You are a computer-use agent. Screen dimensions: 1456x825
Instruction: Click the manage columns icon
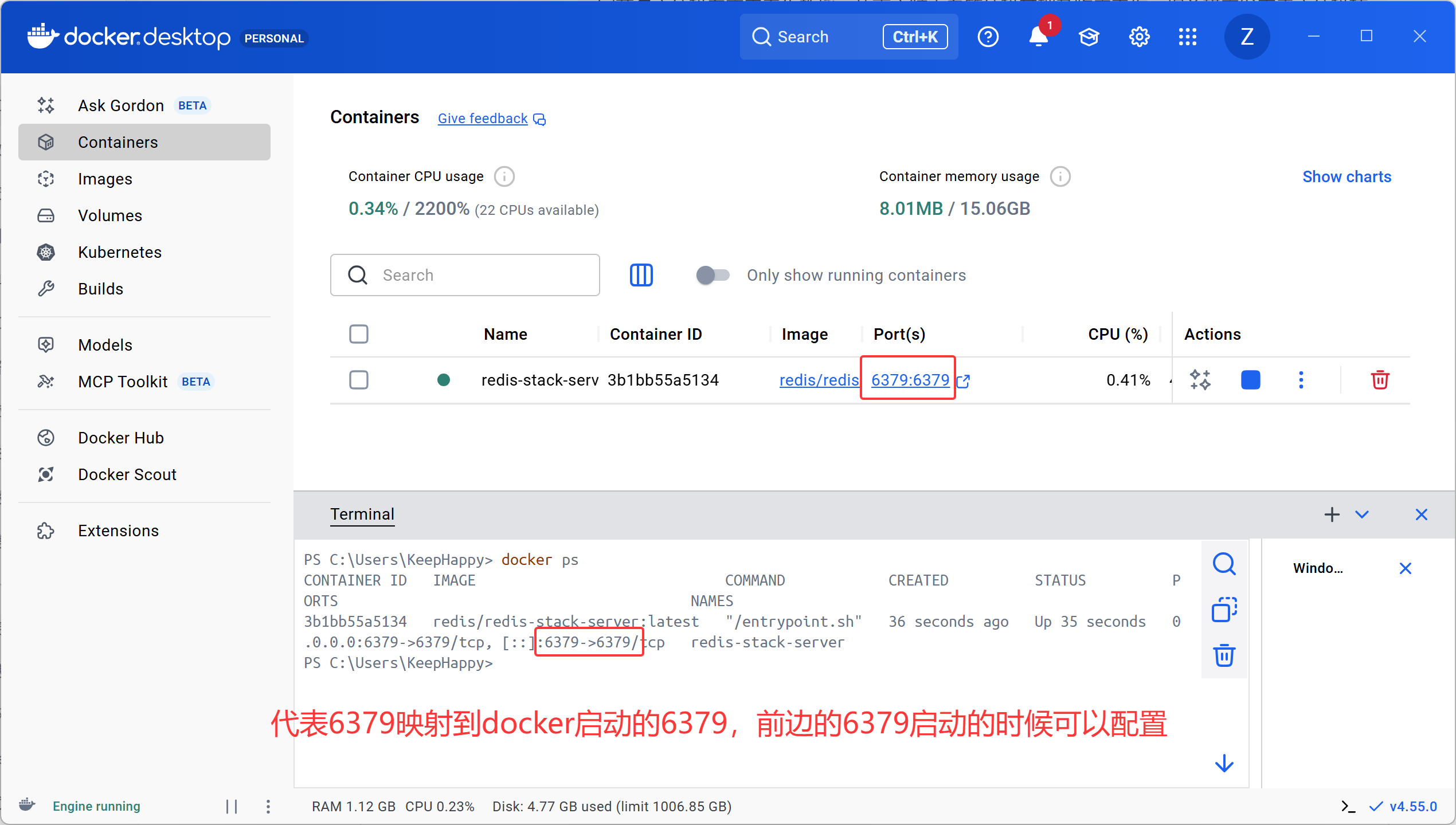click(641, 275)
